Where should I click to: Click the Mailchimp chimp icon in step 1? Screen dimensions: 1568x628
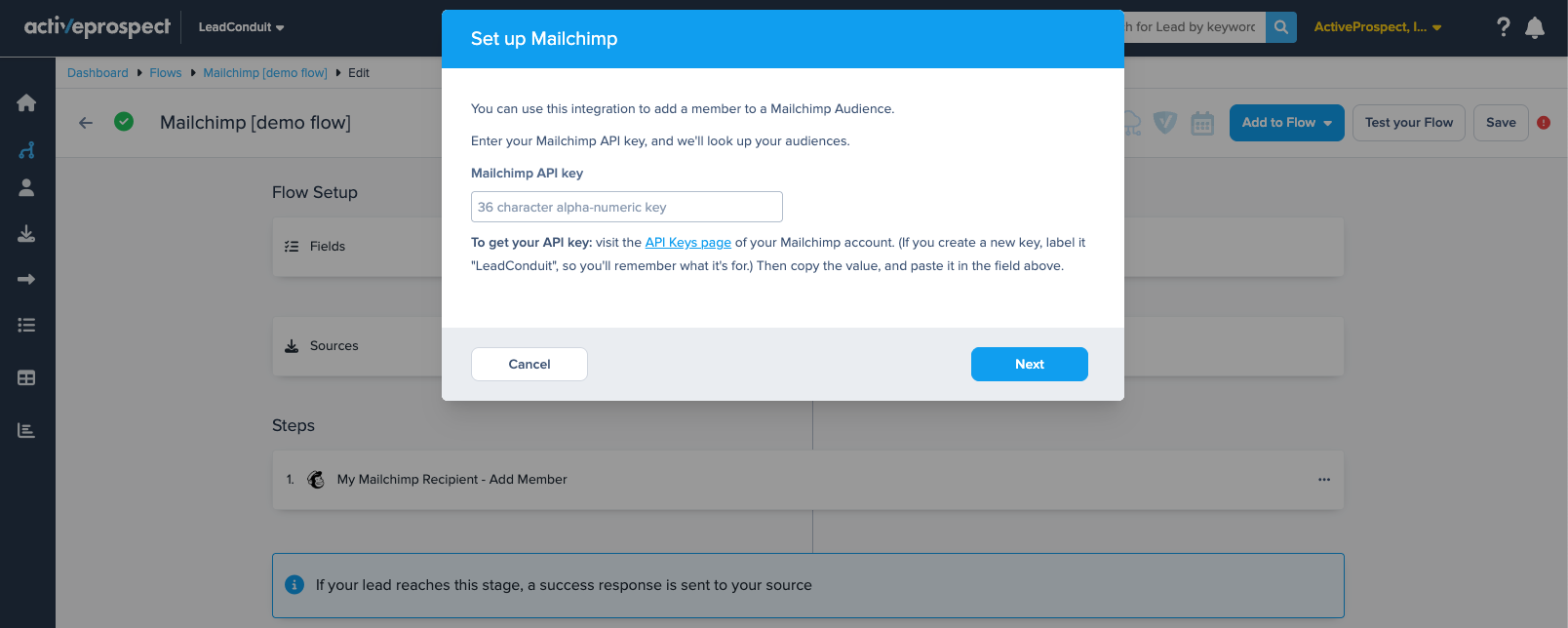(316, 480)
